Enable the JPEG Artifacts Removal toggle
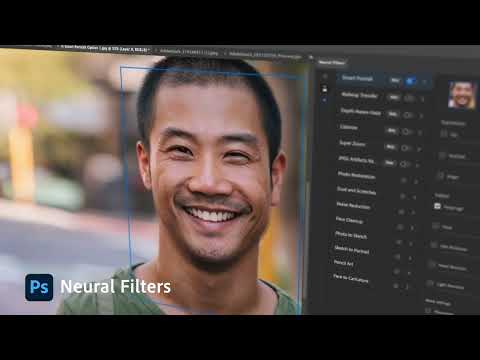 [404, 164]
